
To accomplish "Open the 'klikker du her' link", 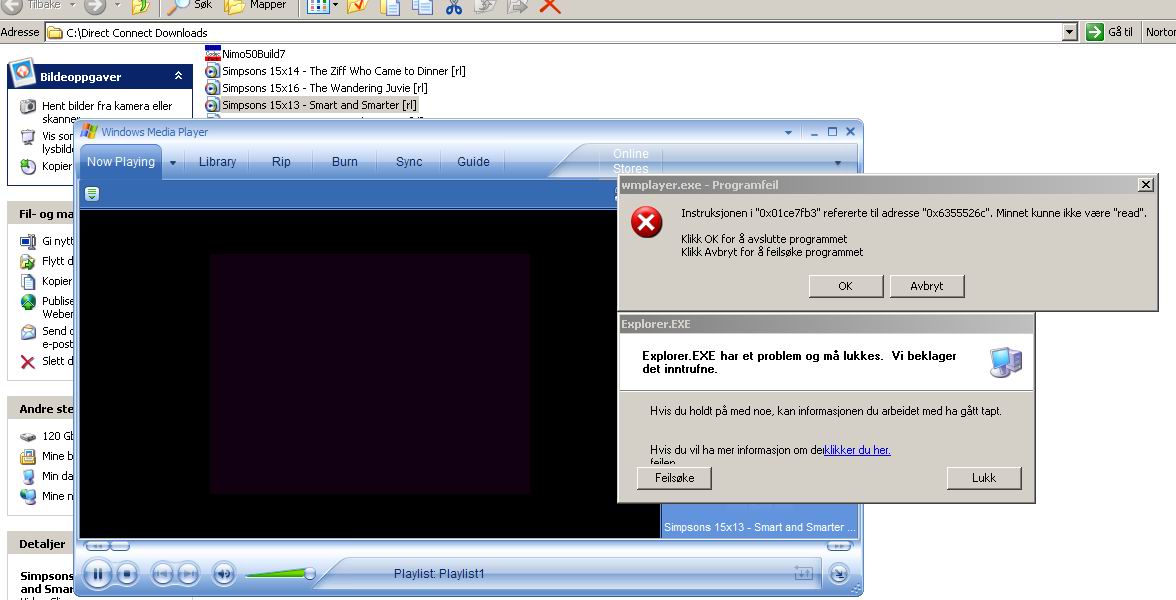I will (x=857, y=450).
